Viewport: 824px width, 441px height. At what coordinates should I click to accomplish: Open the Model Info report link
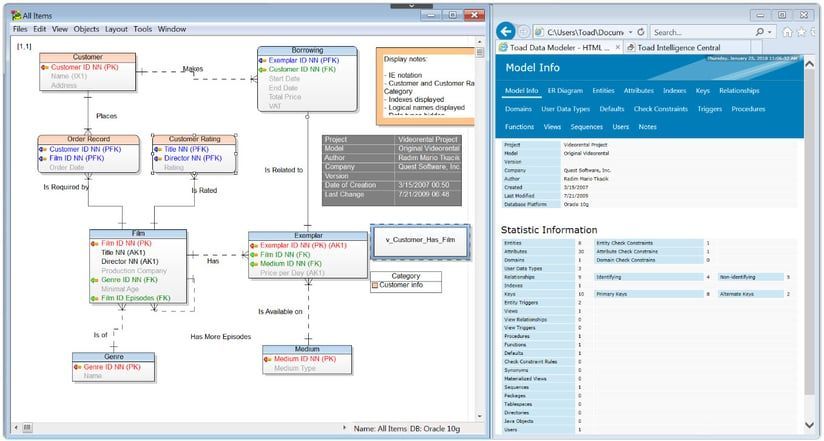(521, 90)
